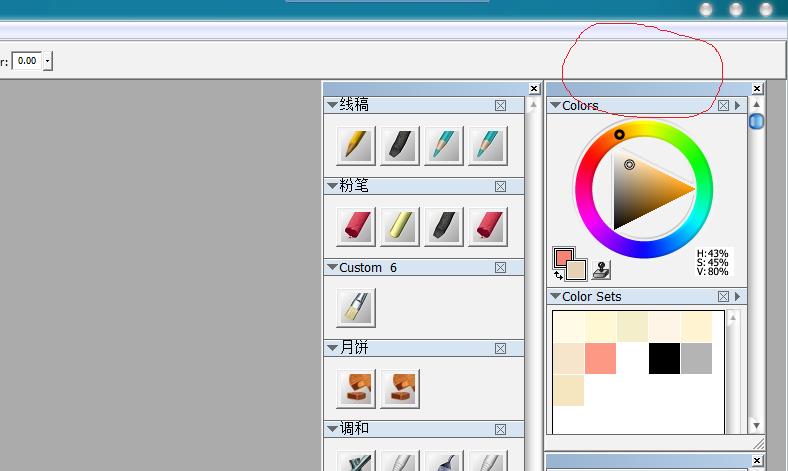Select the black marker brush in 线稿
This screenshot has height=471, width=788.
(x=400, y=146)
